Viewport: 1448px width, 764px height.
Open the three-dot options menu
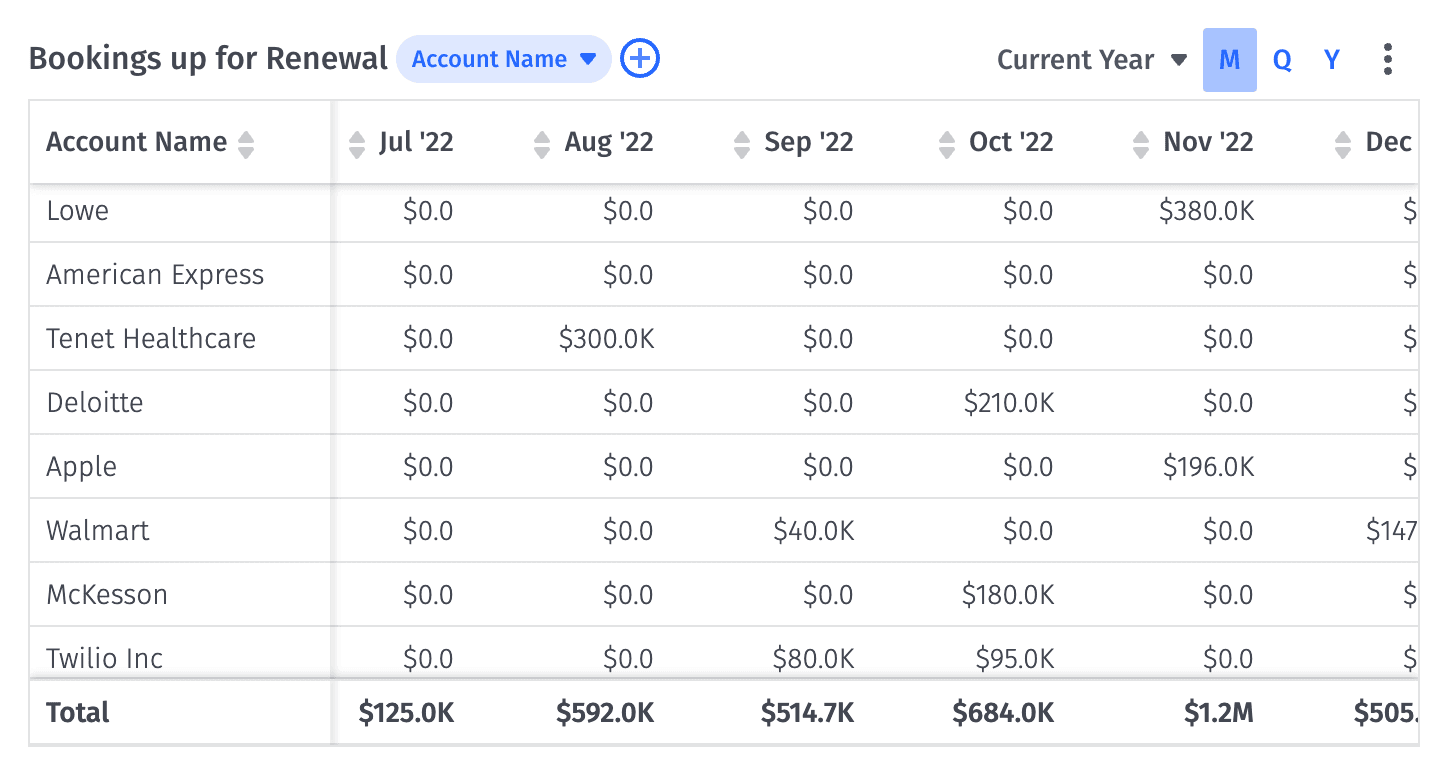[x=1388, y=59]
